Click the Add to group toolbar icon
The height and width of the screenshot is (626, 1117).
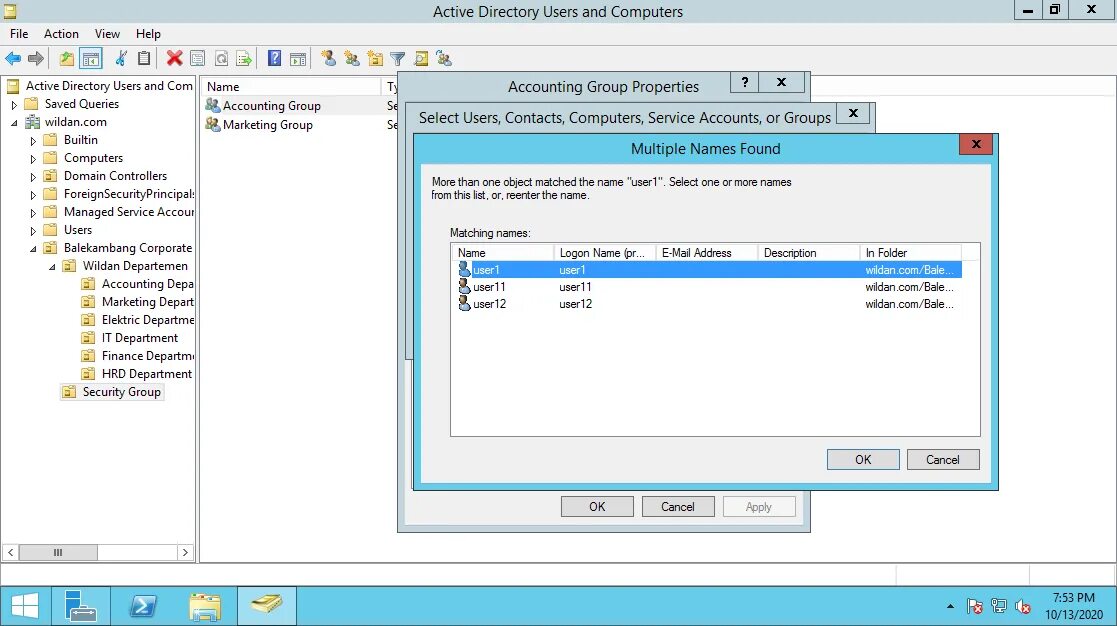click(445, 58)
